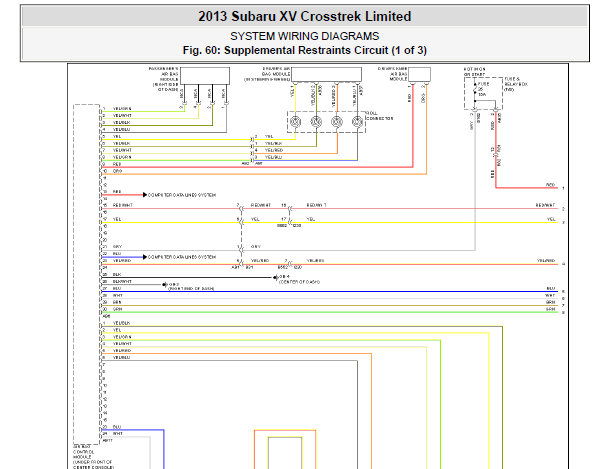Select the "YEL" label beside off-page reference 3
600x469 pixels.
tap(551, 219)
